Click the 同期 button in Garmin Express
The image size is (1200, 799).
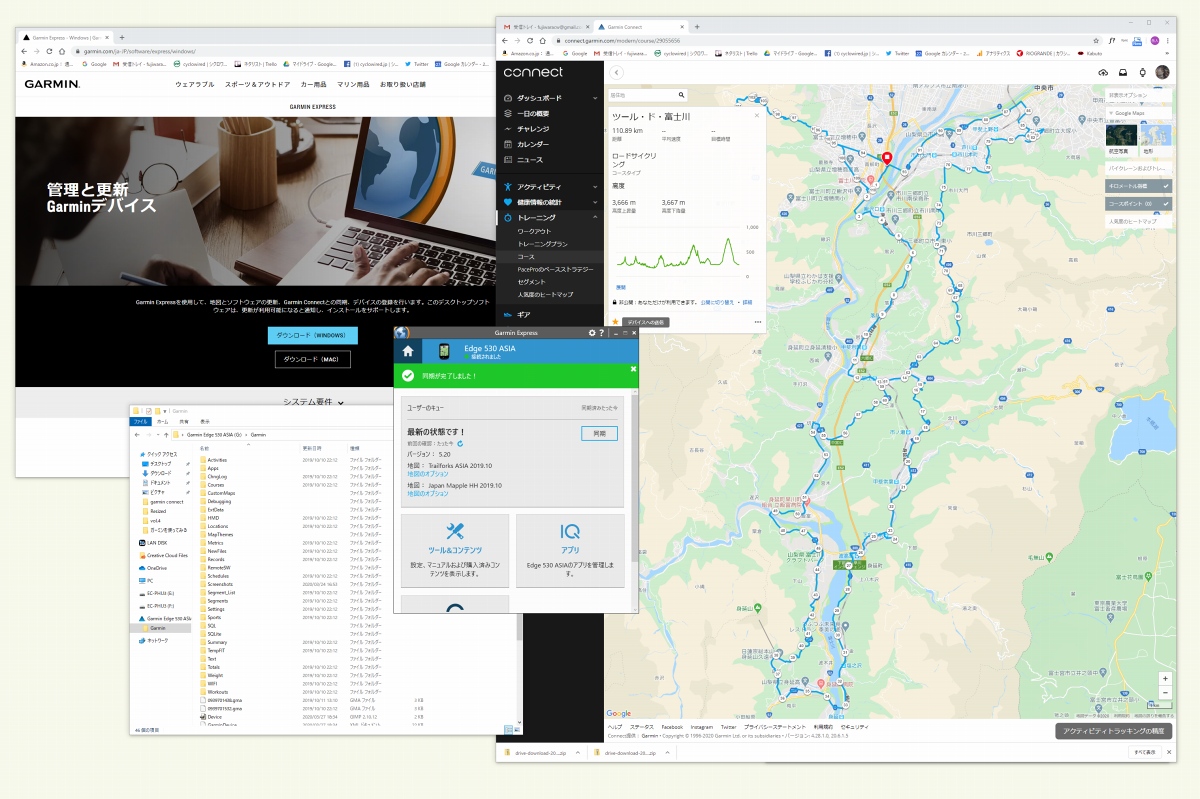coord(599,433)
